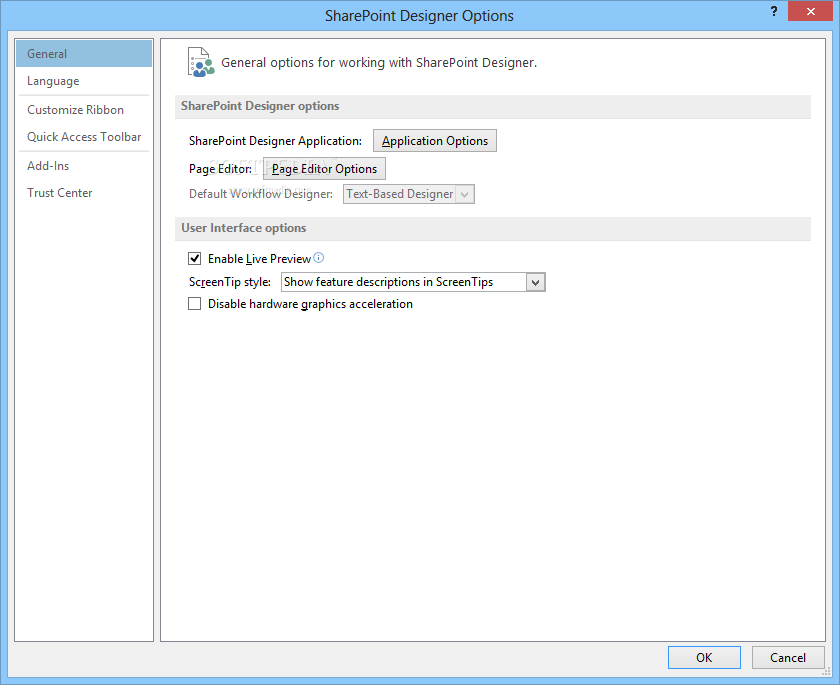Toggle the Enable Live Preview checkbox

tap(194, 259)
